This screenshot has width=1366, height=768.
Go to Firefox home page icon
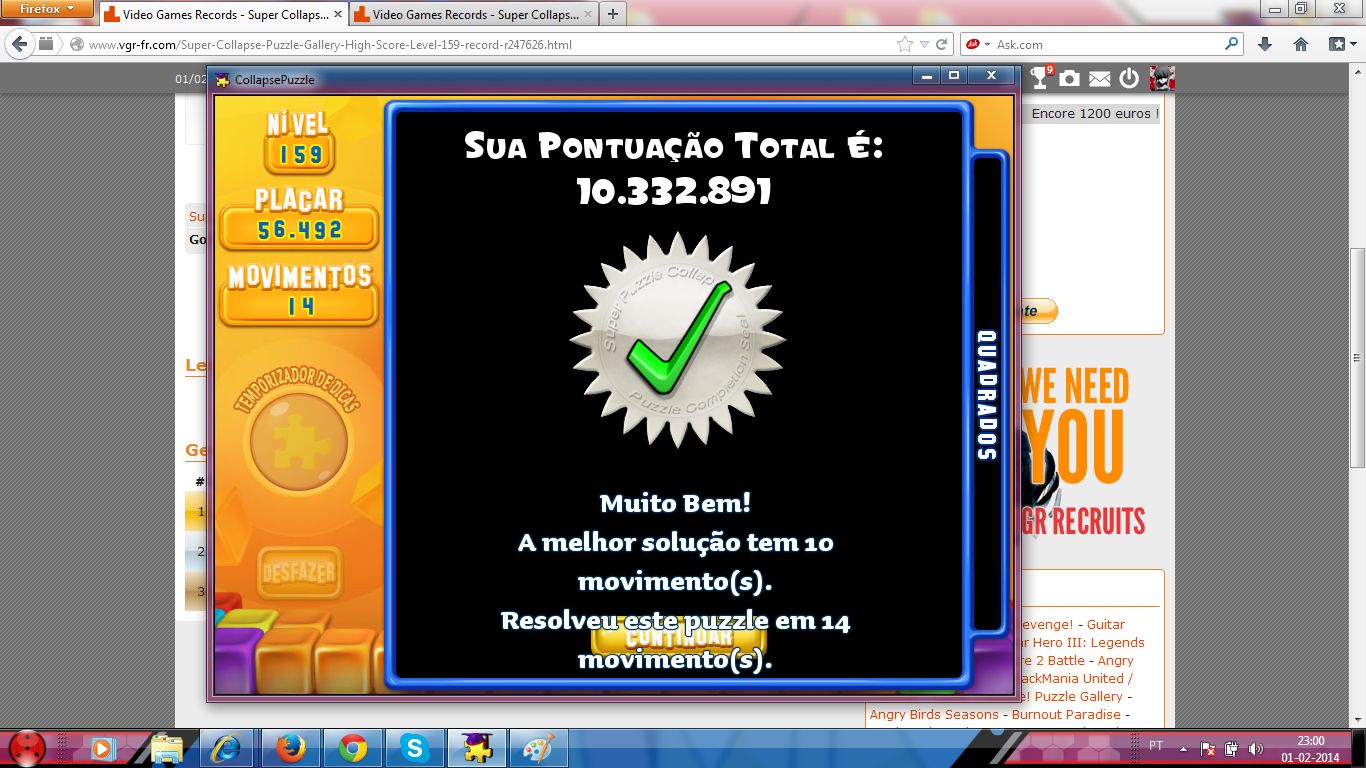tap(1301, 44)
